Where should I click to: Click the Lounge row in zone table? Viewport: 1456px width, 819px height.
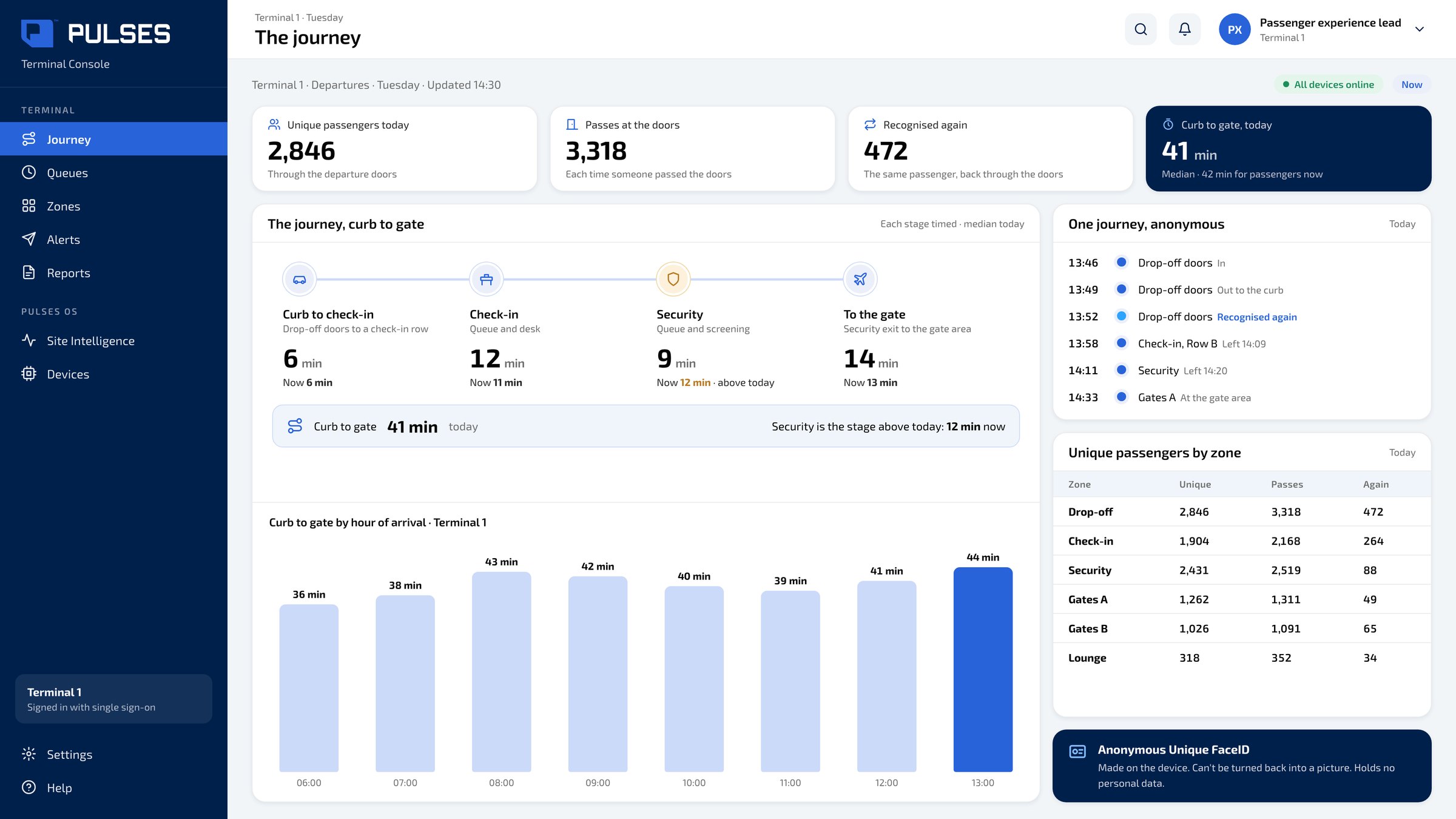point(1242,658)
